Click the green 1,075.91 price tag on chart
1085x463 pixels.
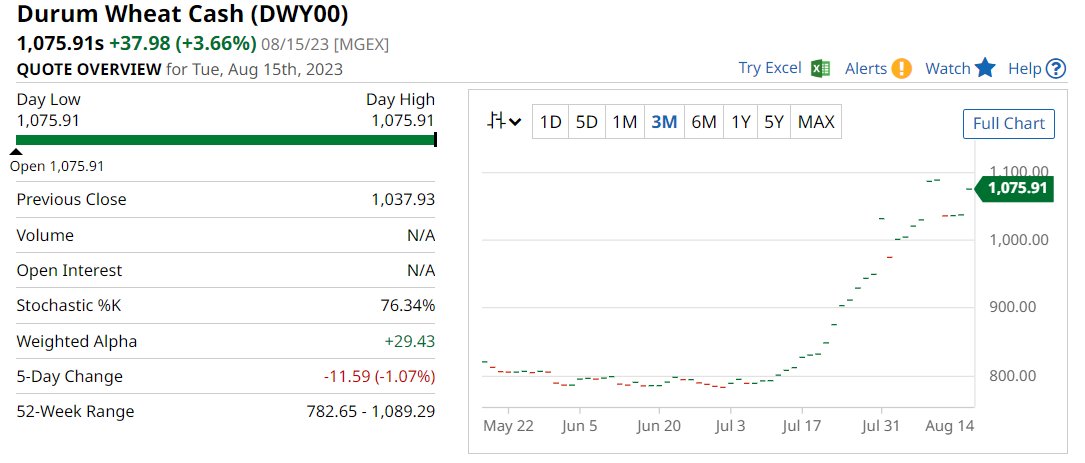coord(1014,188)
